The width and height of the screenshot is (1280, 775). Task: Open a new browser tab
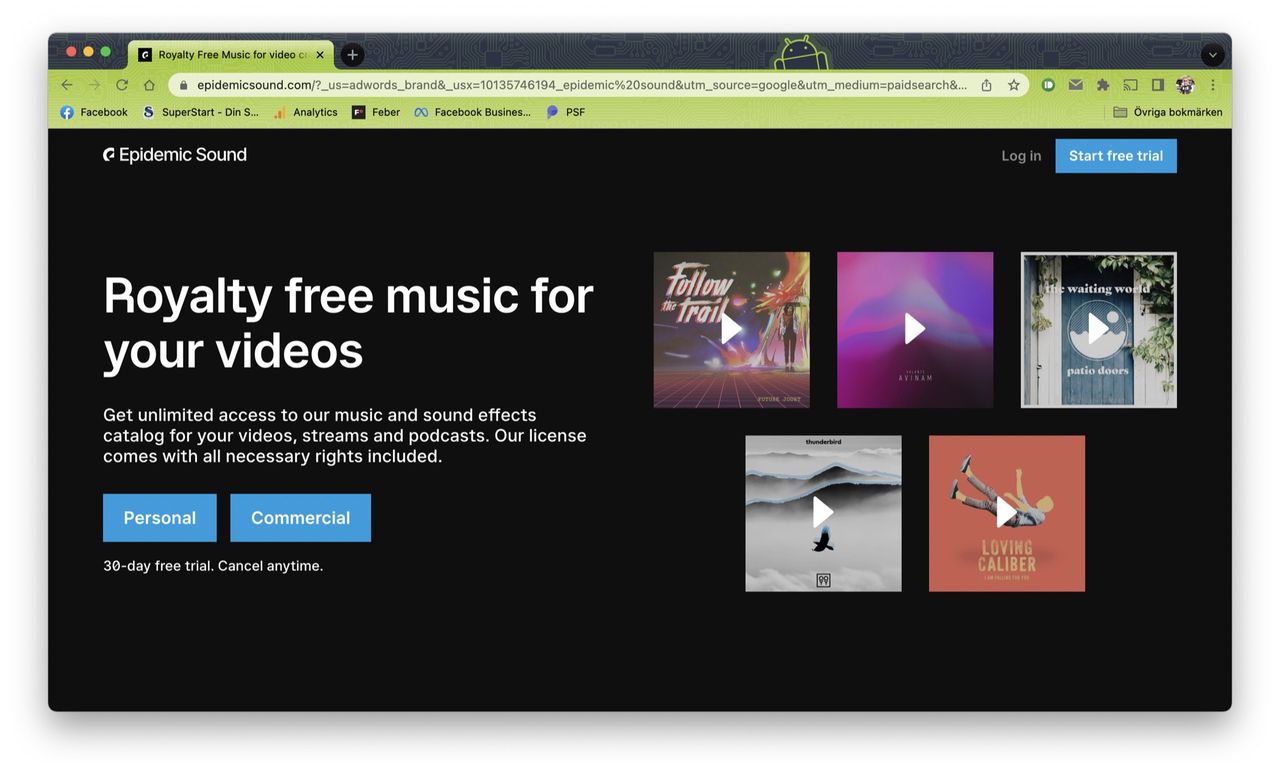(352, 55)
